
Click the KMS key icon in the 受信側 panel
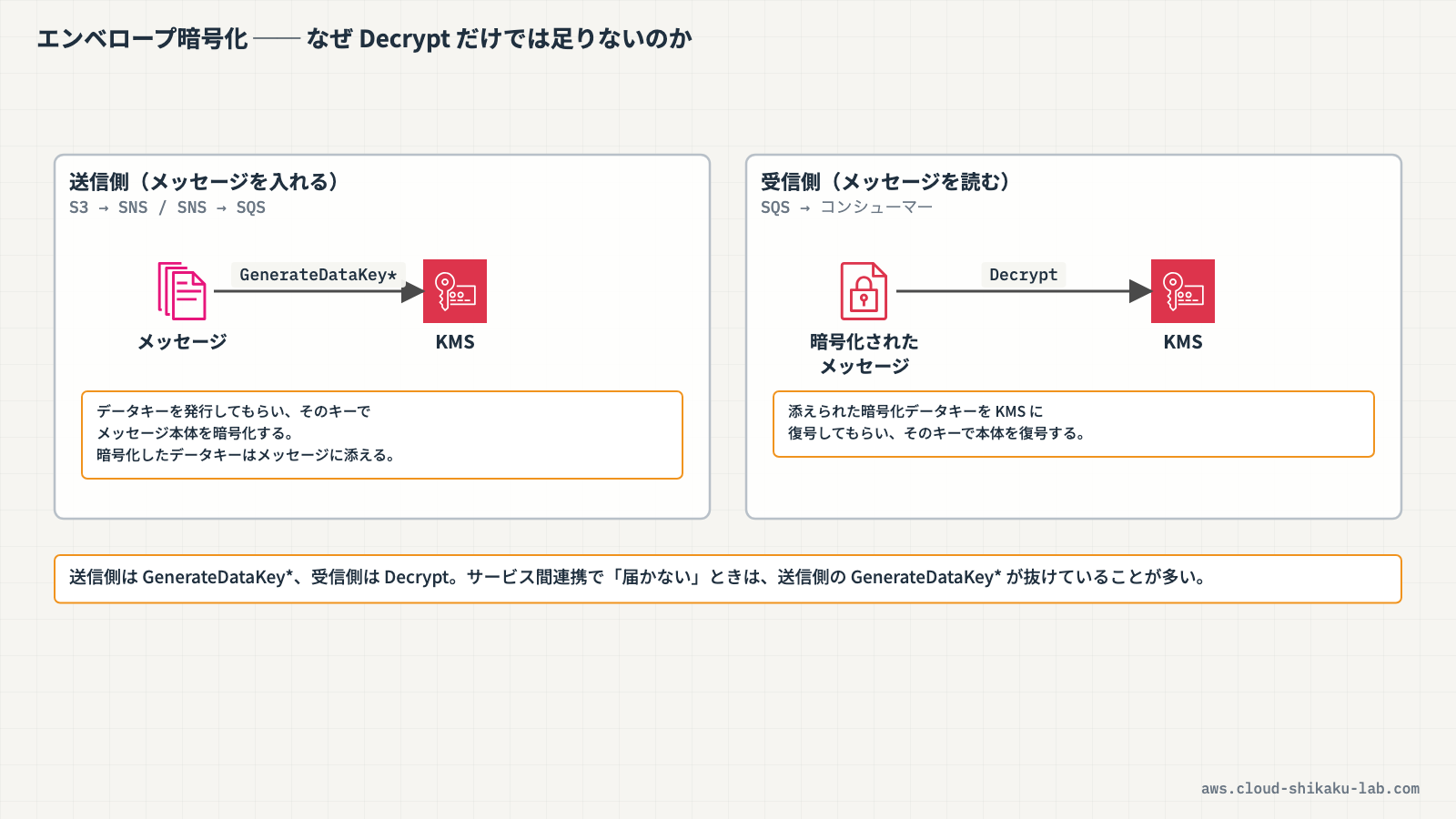[x=1183, y=291]
